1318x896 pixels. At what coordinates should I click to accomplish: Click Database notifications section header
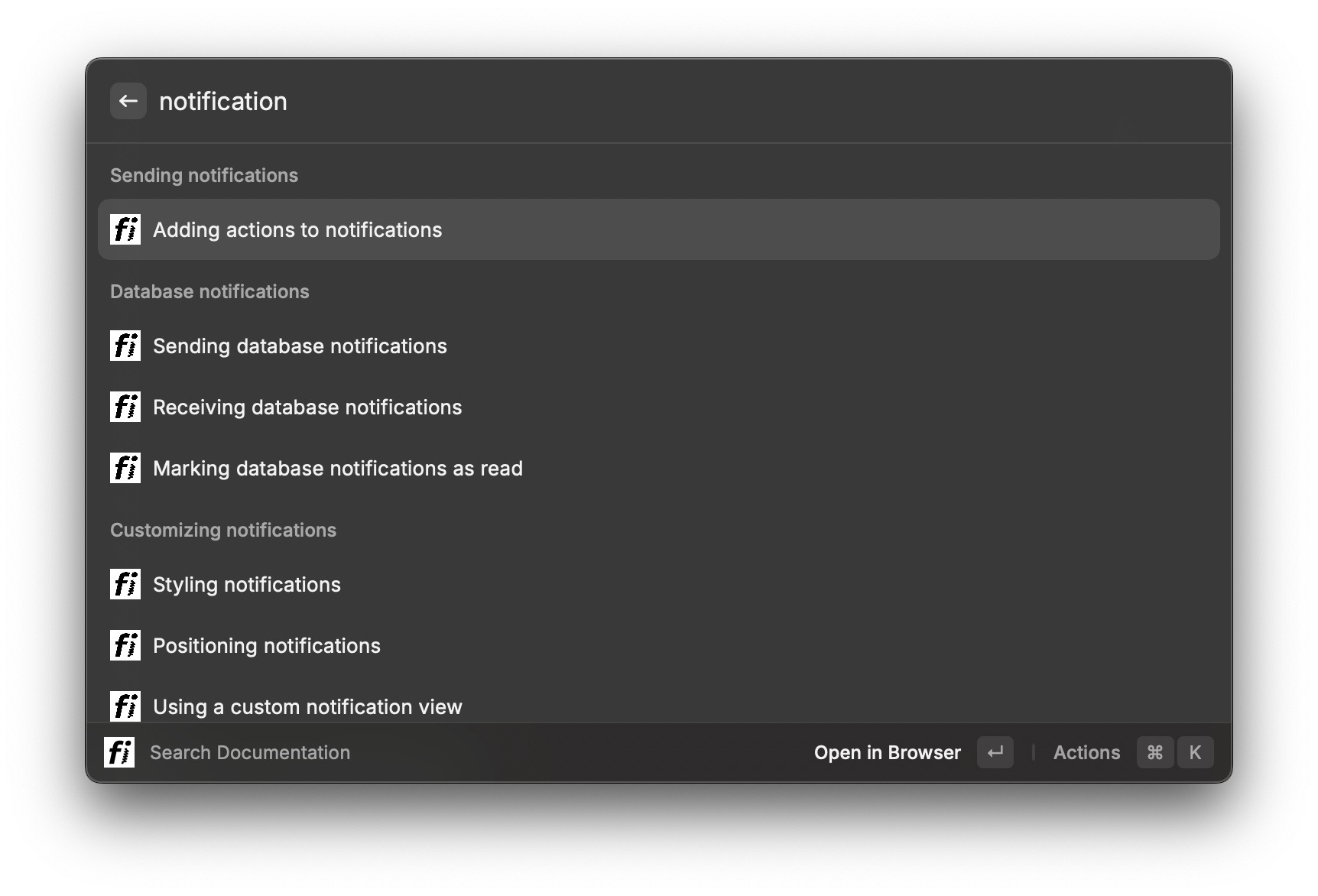(209, 291)
